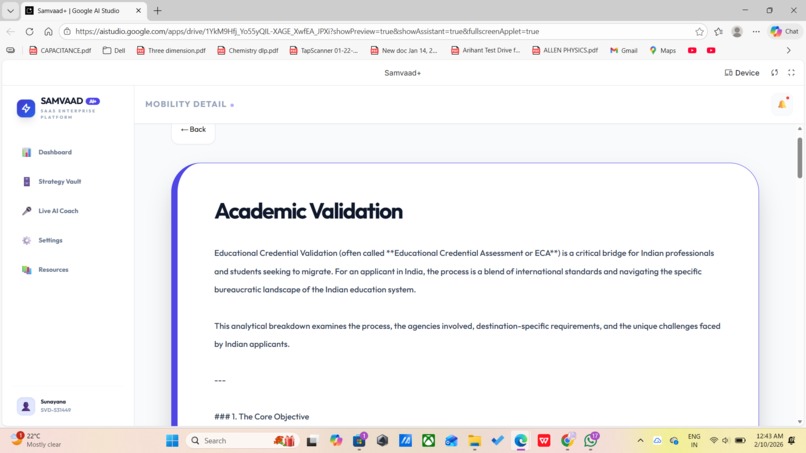Open Strategy Vault in the sidebar
Image resolution: width=806 pixels, height=453 pixels.
tap(51, 182)
